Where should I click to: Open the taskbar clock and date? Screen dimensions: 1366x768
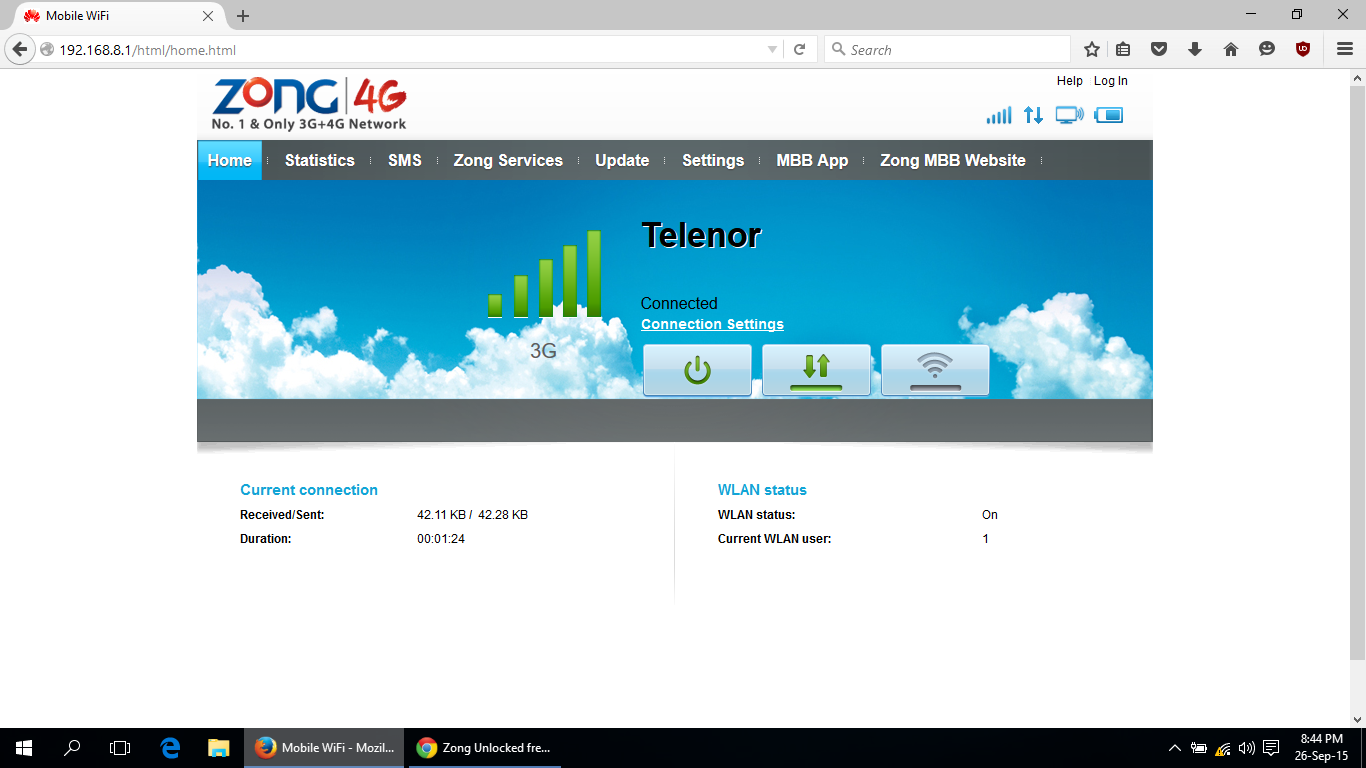[x=1324, y=747]
